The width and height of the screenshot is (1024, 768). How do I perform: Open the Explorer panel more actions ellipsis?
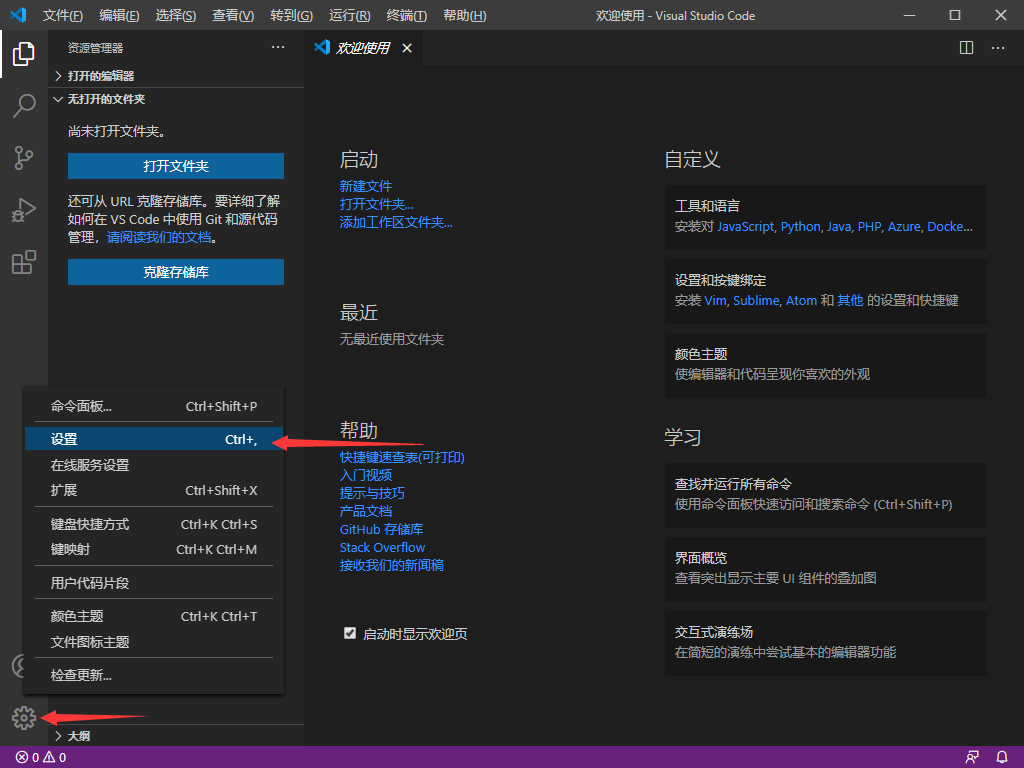[x=278, y=47]
